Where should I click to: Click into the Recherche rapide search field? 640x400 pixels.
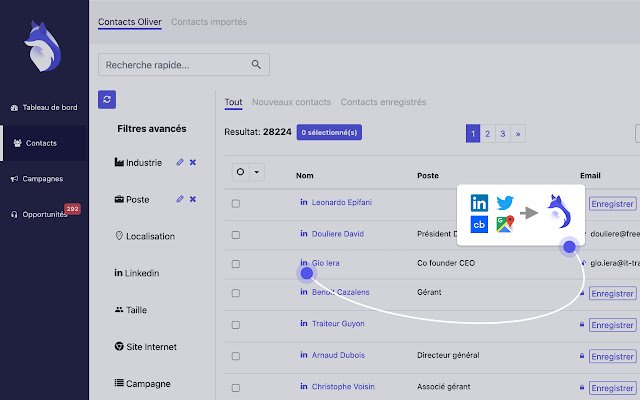point(184,64)
